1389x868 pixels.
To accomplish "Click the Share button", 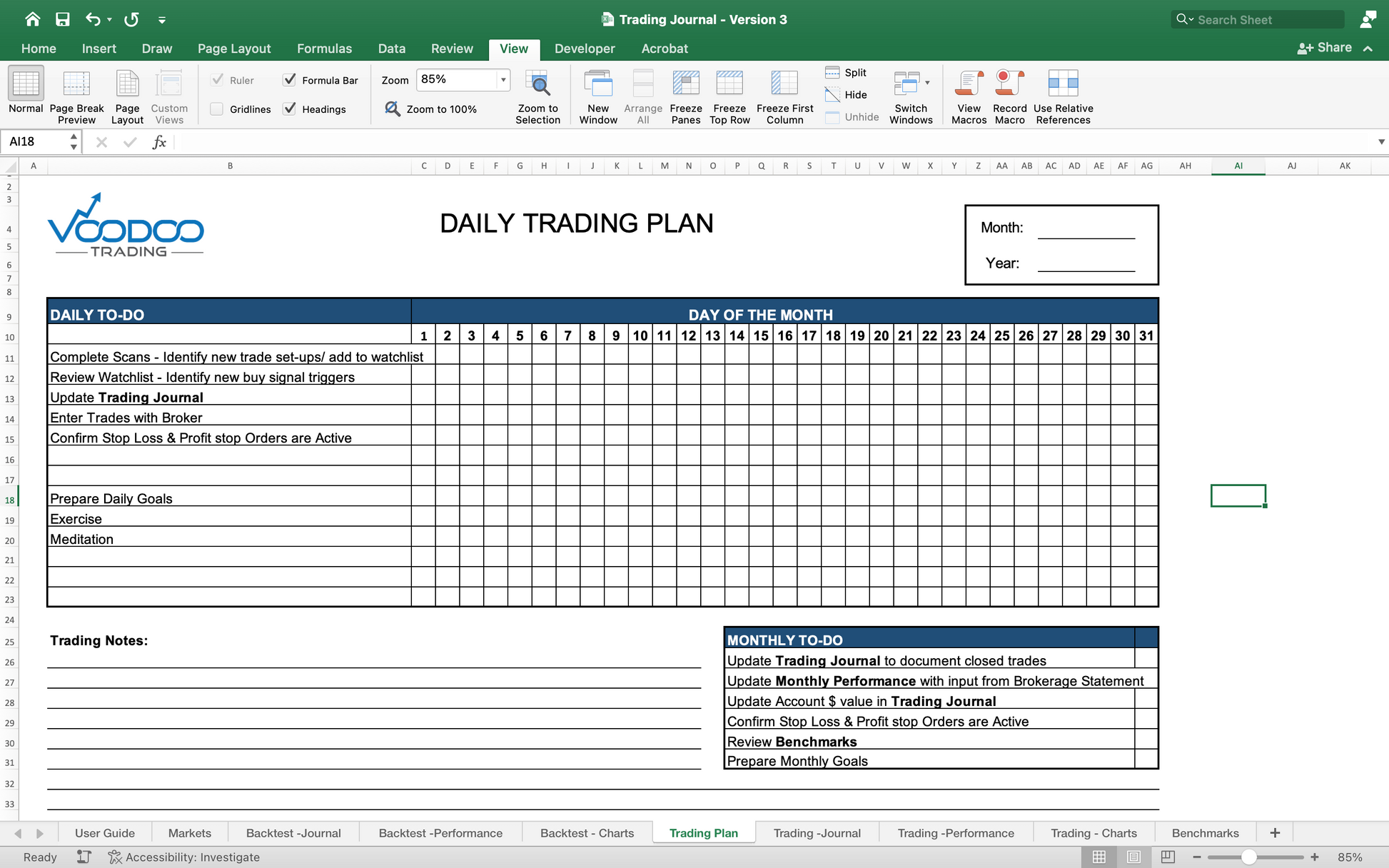I will point(1325,48).
